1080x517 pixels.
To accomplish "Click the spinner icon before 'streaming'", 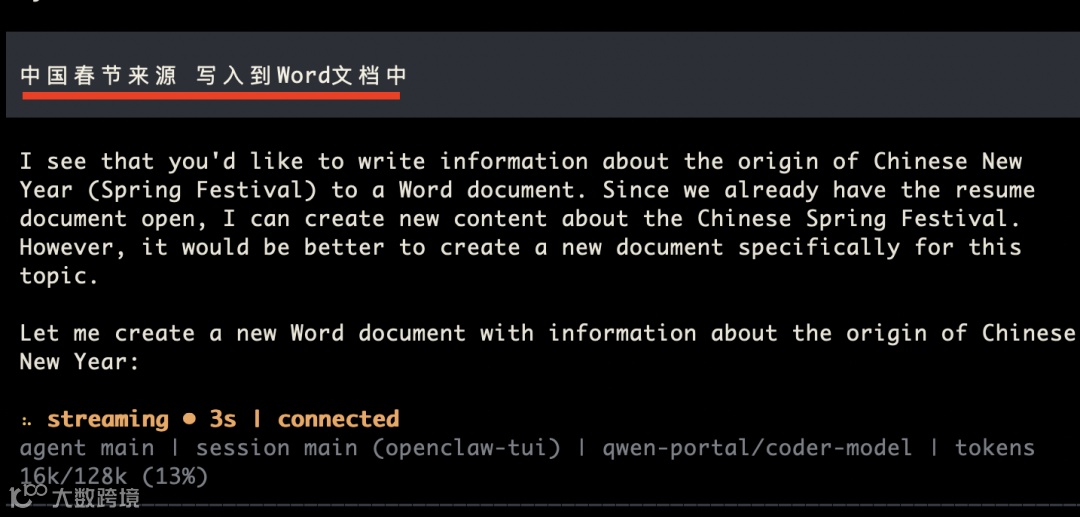I will [x=26, y=420].
